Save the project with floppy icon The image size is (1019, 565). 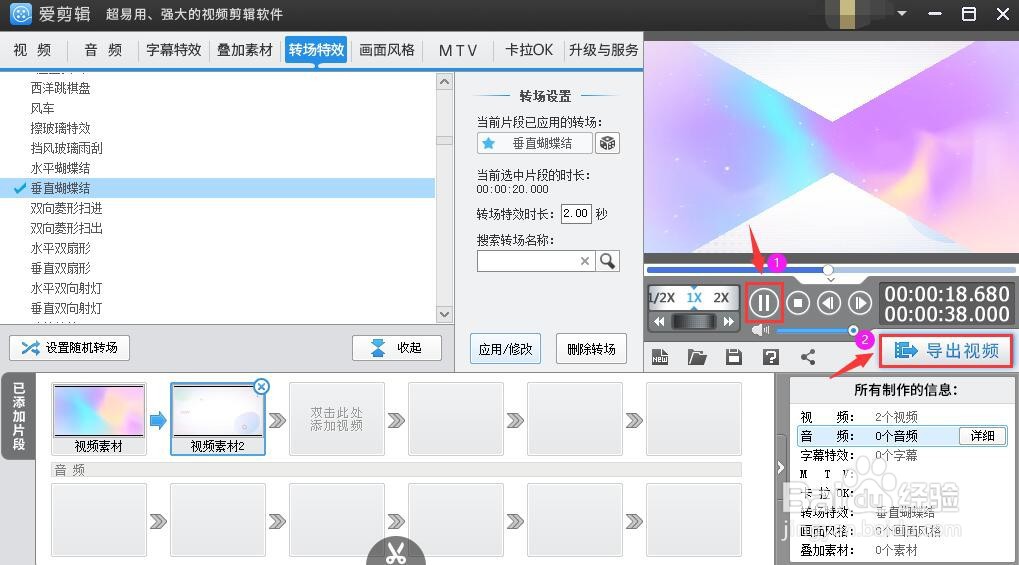tap(734, 357)
